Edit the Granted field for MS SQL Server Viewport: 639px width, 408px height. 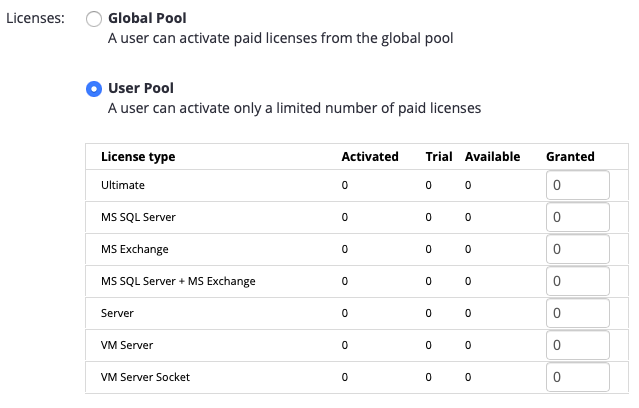[x=577, y=217]
